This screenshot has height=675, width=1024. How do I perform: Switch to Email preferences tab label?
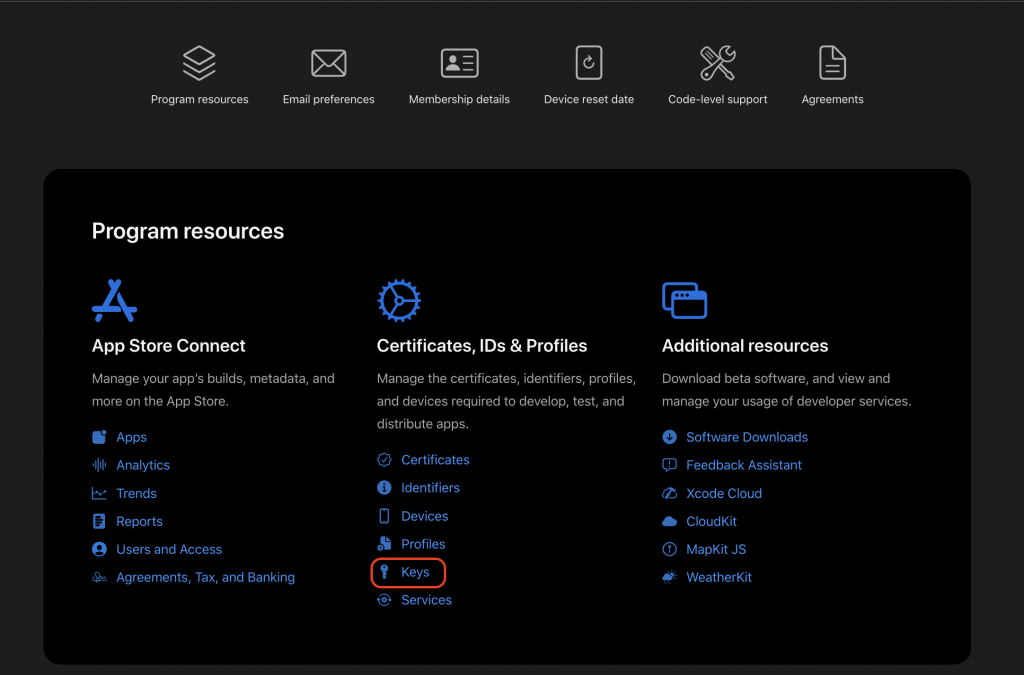pyautogui.click(x=328, y=99)
